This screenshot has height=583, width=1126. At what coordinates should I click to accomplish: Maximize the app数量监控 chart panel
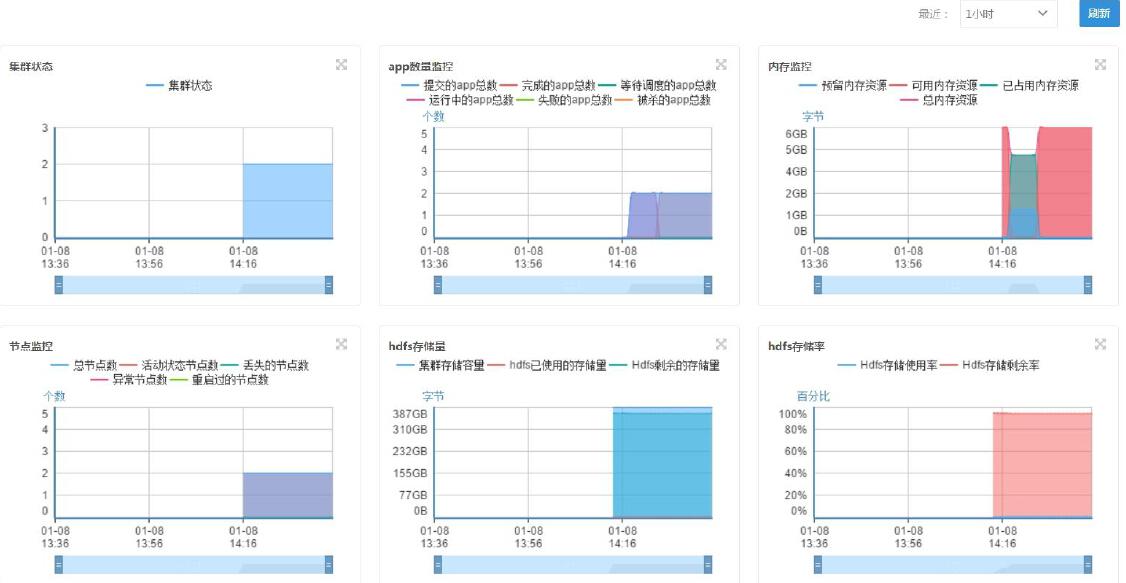click(x=721, y=65)
